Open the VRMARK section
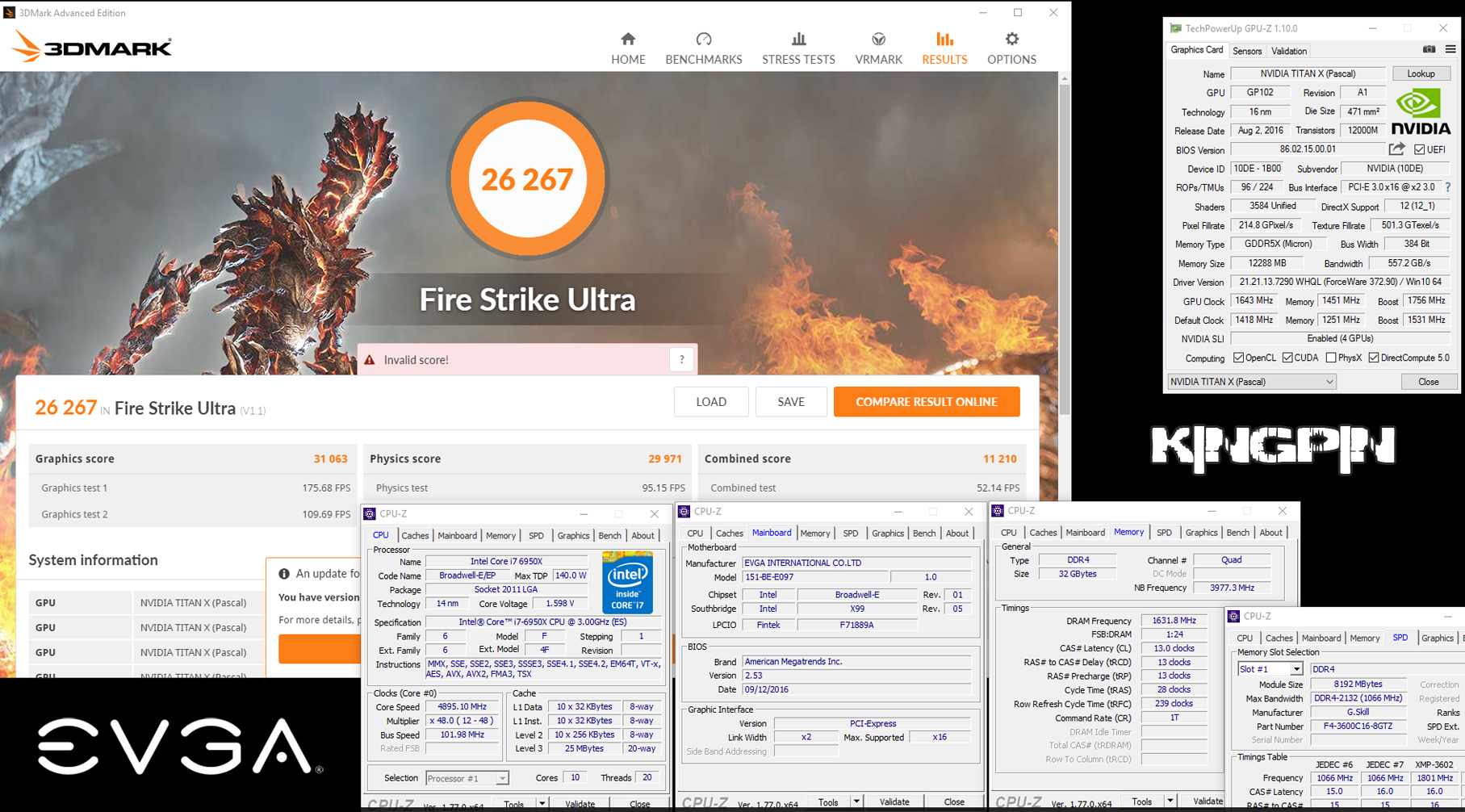Viewport: 1465px width, 812px height. [x=878, y=48]
